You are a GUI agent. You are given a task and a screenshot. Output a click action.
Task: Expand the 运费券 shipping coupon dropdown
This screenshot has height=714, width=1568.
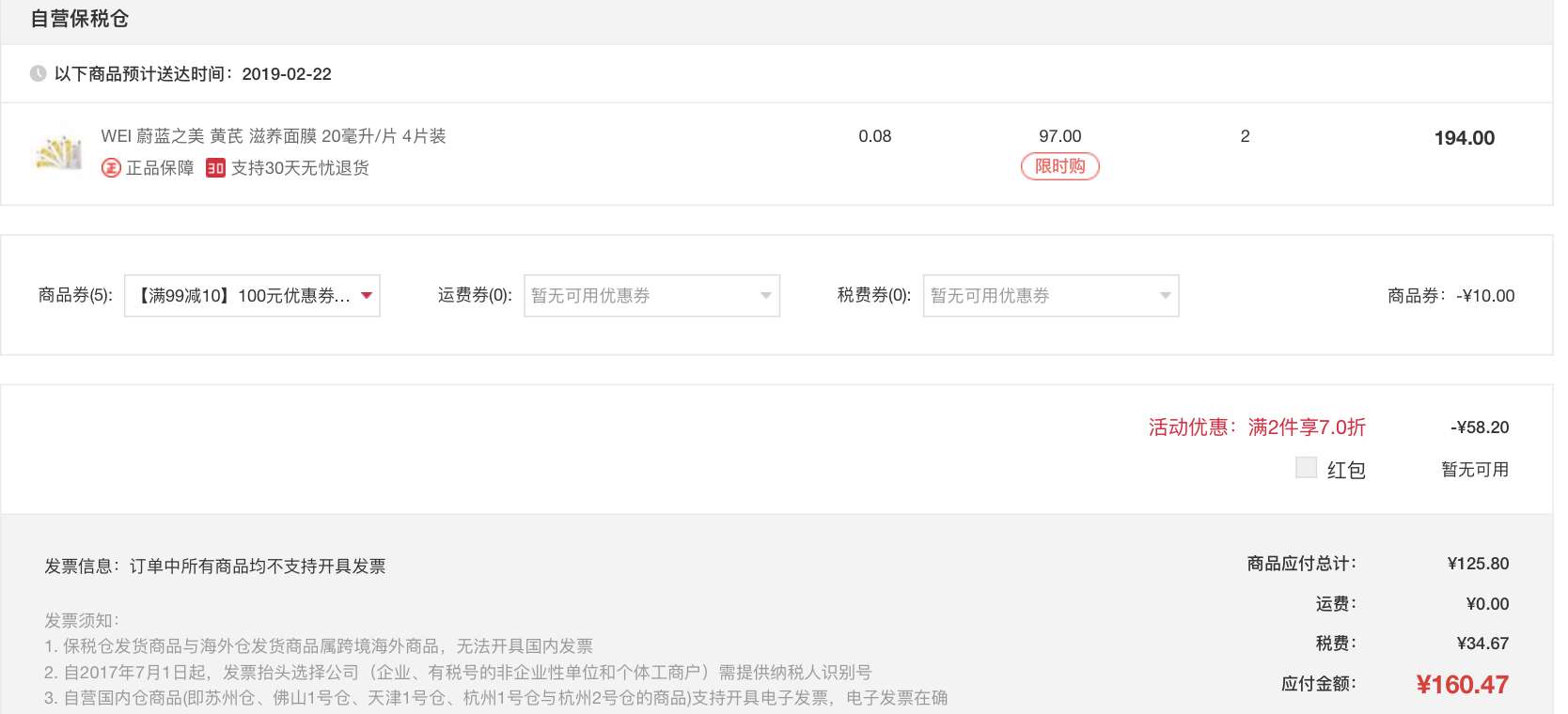pos(651,296)
